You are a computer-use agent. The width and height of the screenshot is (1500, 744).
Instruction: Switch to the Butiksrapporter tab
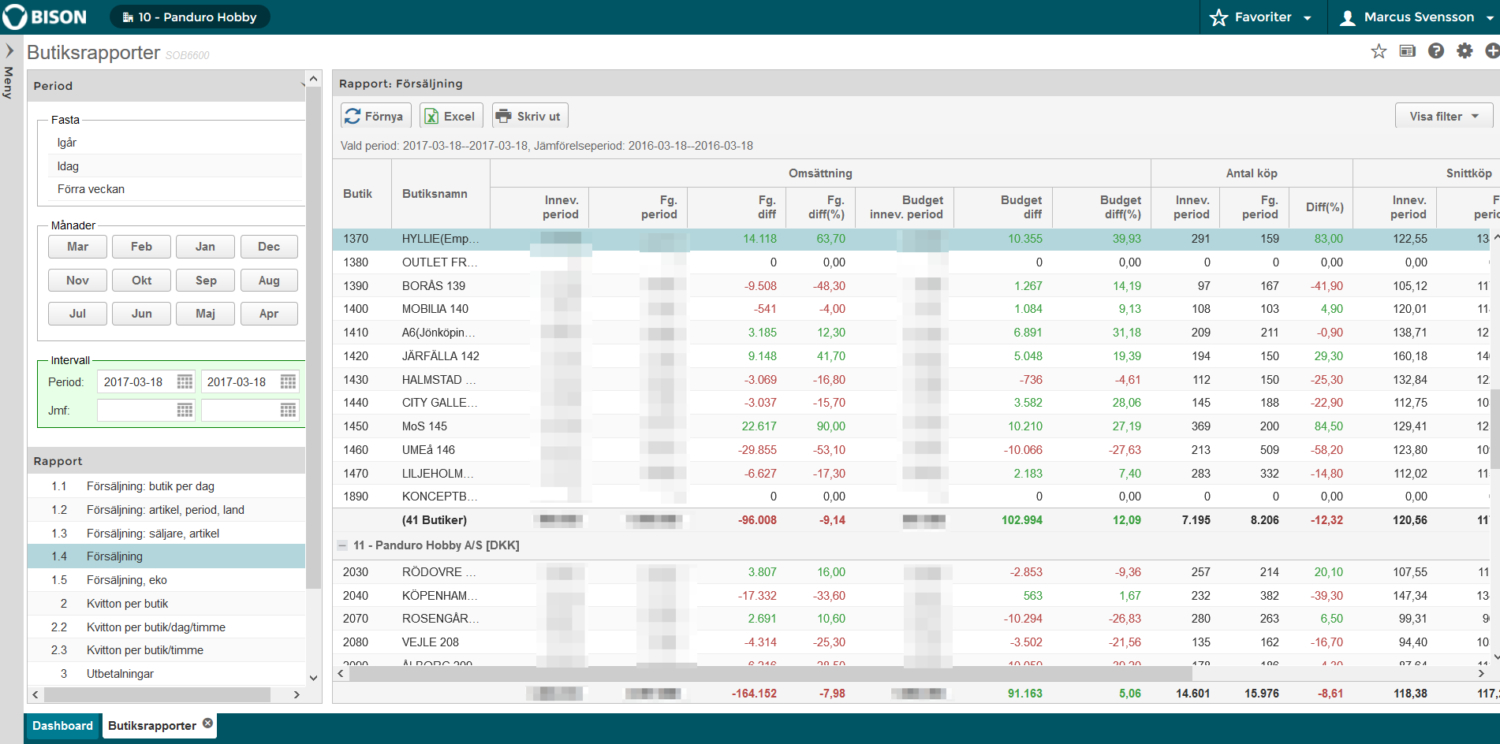coord(152,726)
